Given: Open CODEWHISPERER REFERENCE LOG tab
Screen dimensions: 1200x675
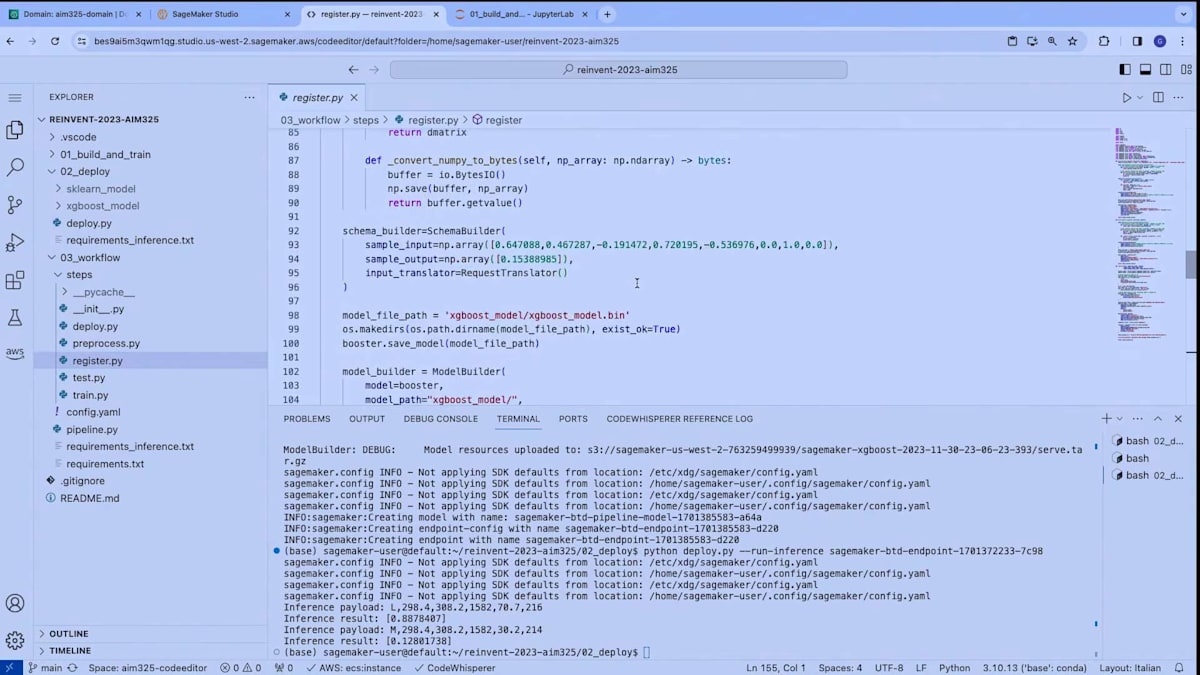Looking at the screenshot, I should coord(679,418).
